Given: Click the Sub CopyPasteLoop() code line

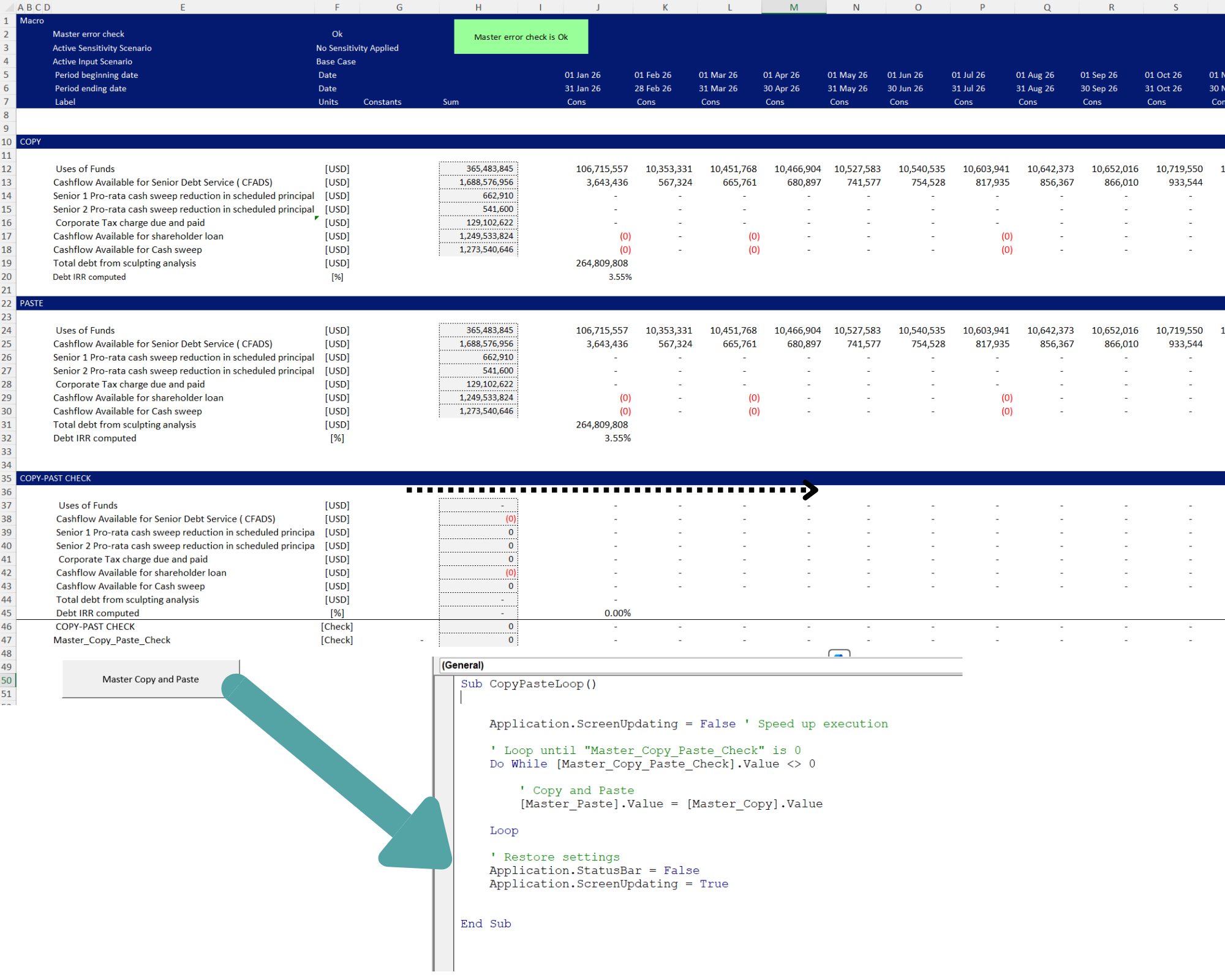Looking at the screenshot, I should [528, 684].
